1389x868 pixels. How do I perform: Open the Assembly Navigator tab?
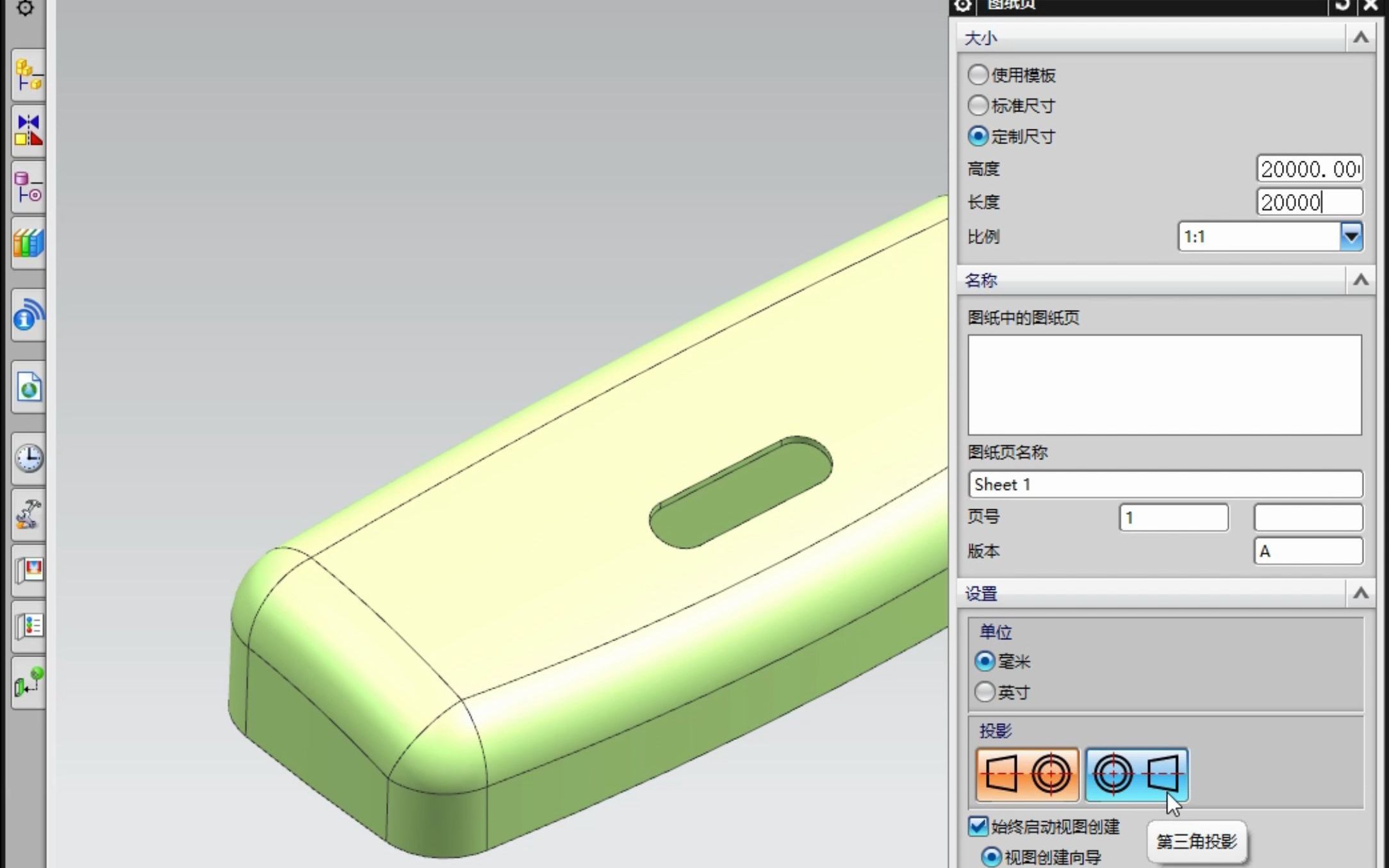tap(28, 75)
